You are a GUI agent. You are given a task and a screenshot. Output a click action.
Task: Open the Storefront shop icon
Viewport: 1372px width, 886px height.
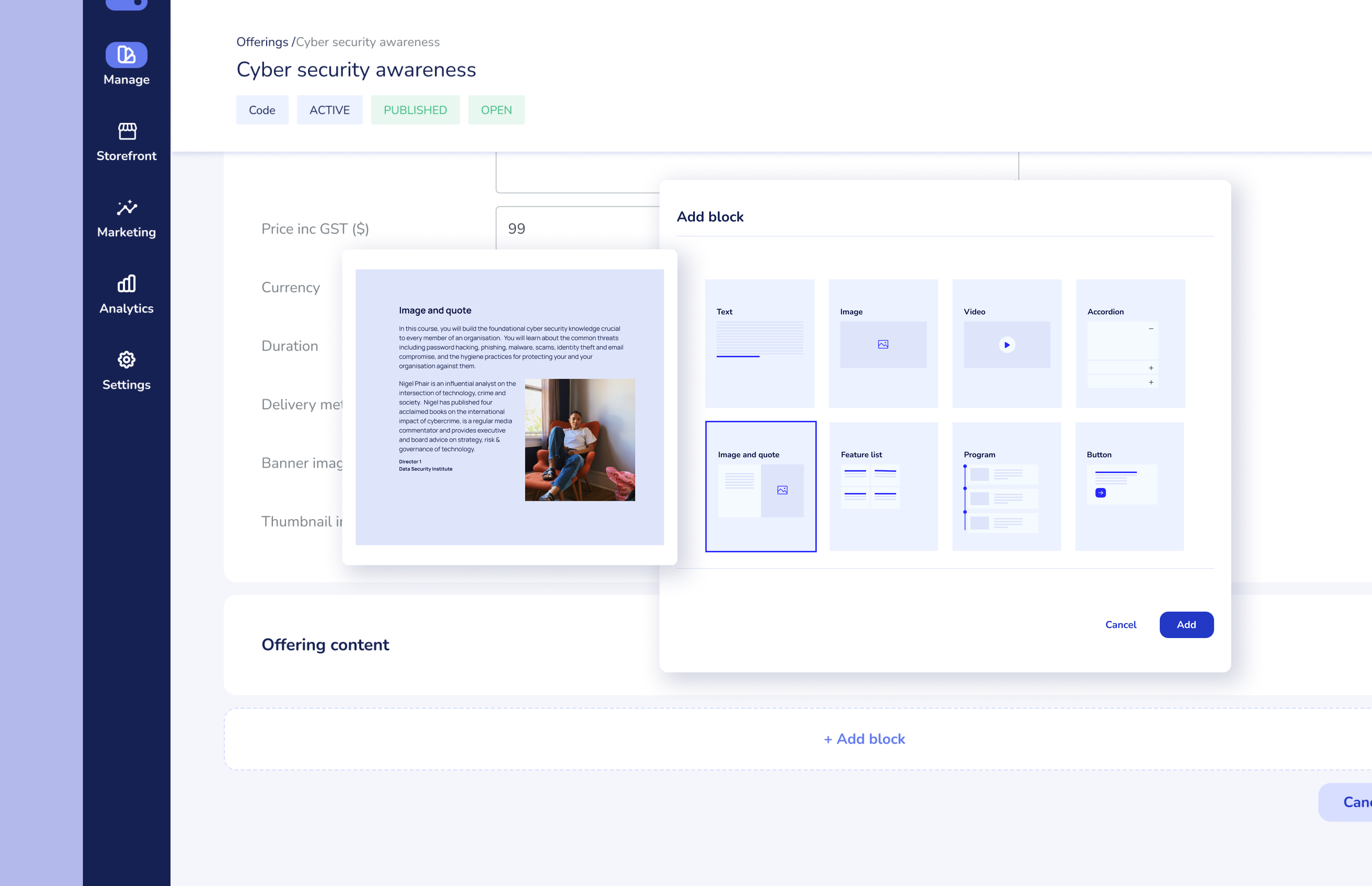tap(126, 131)
